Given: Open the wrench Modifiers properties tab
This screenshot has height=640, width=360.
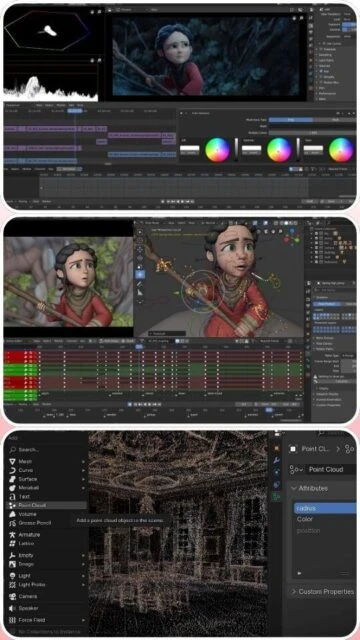Looking at the screenshot, I should pos(277,460).
